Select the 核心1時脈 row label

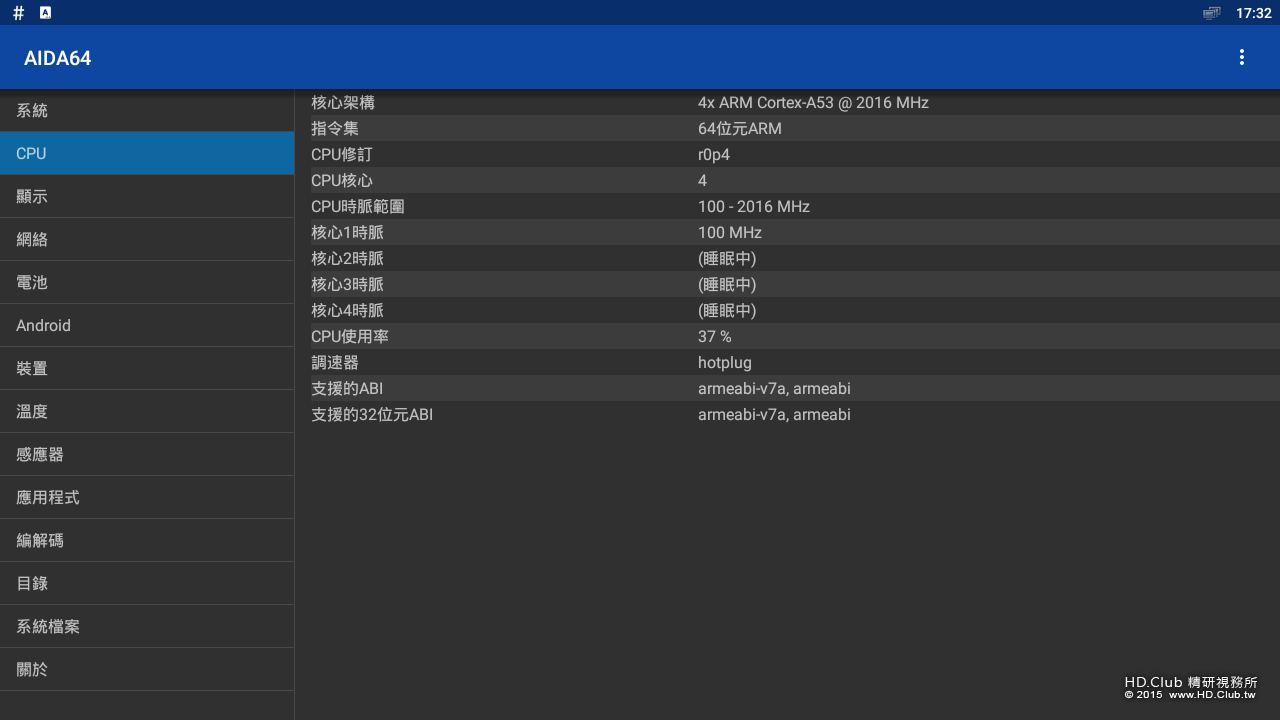tap(347, 232)
